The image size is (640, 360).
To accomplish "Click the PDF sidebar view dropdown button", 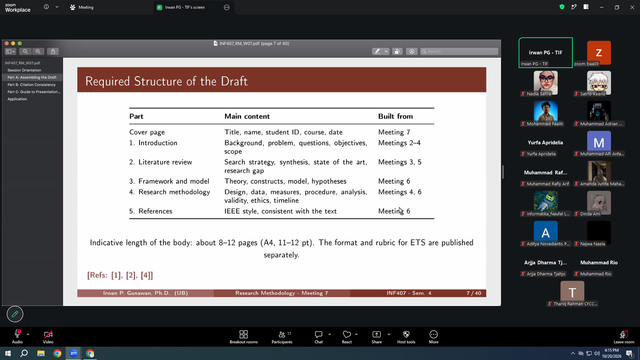I will coord(10,51).
